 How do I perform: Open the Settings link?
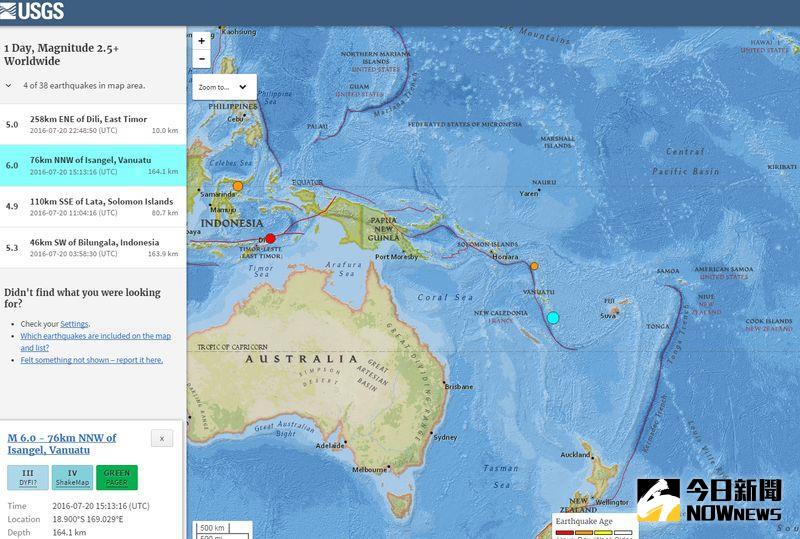74,324
